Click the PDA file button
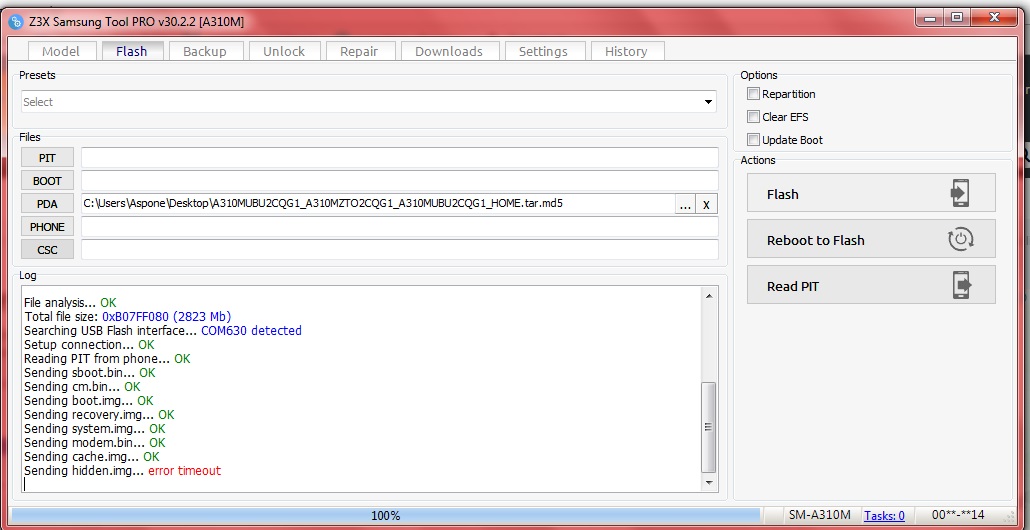 pos(47,204)
